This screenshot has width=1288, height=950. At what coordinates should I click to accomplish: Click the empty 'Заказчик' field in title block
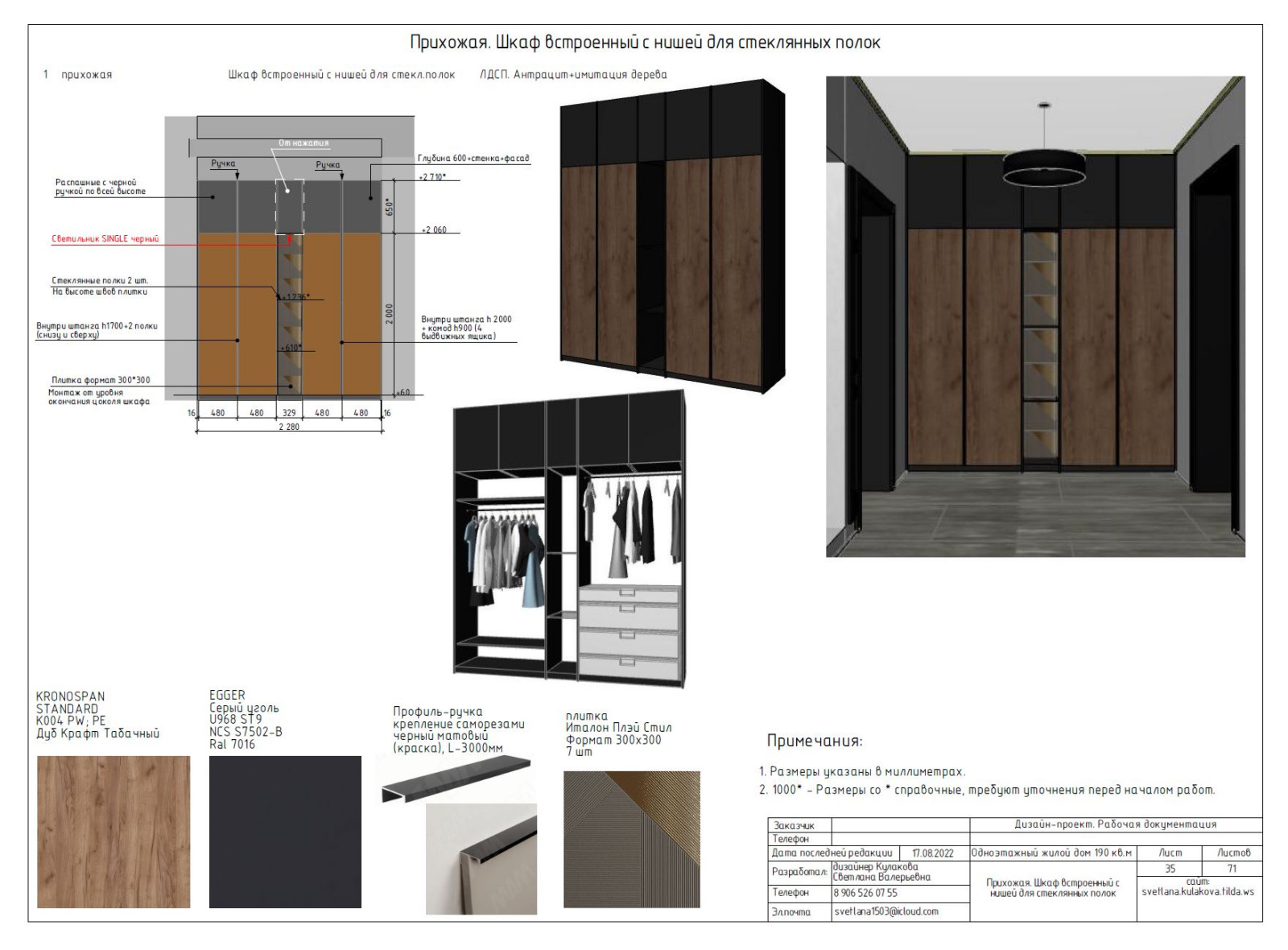coord(899,825)
